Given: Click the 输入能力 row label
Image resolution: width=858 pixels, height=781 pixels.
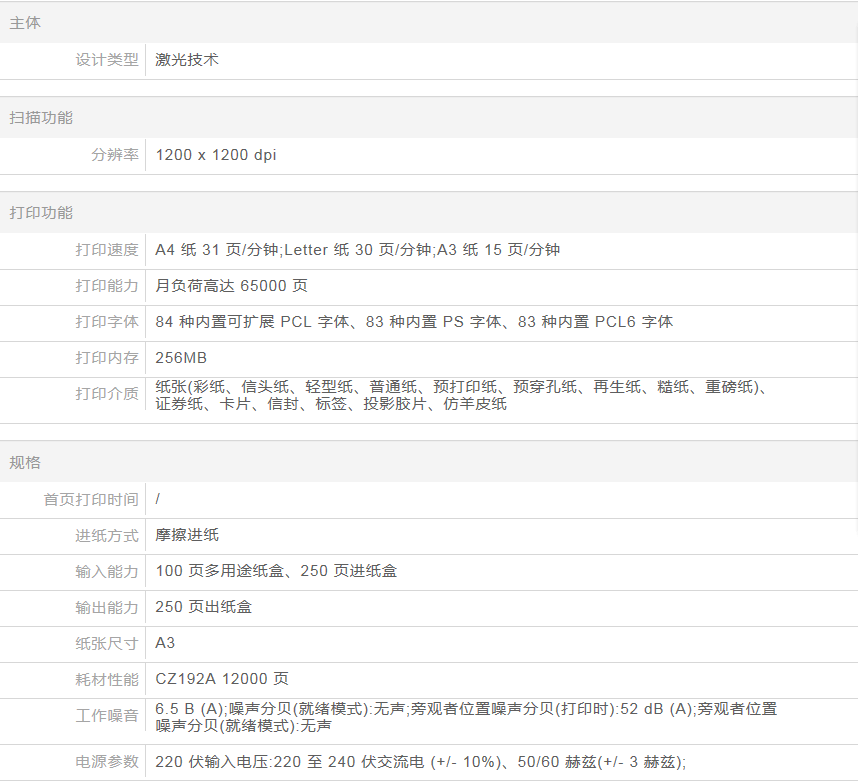Looking at the screenshot, I should pos(107,571).
